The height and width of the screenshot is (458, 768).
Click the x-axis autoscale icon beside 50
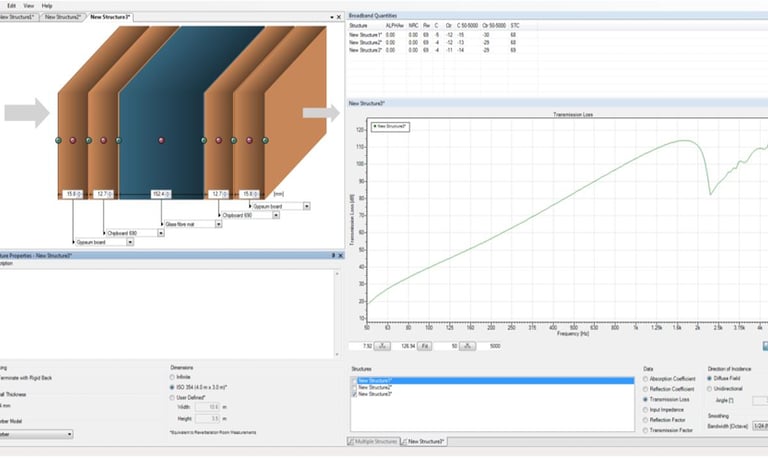pyautogui.click(x=467, y=346)
